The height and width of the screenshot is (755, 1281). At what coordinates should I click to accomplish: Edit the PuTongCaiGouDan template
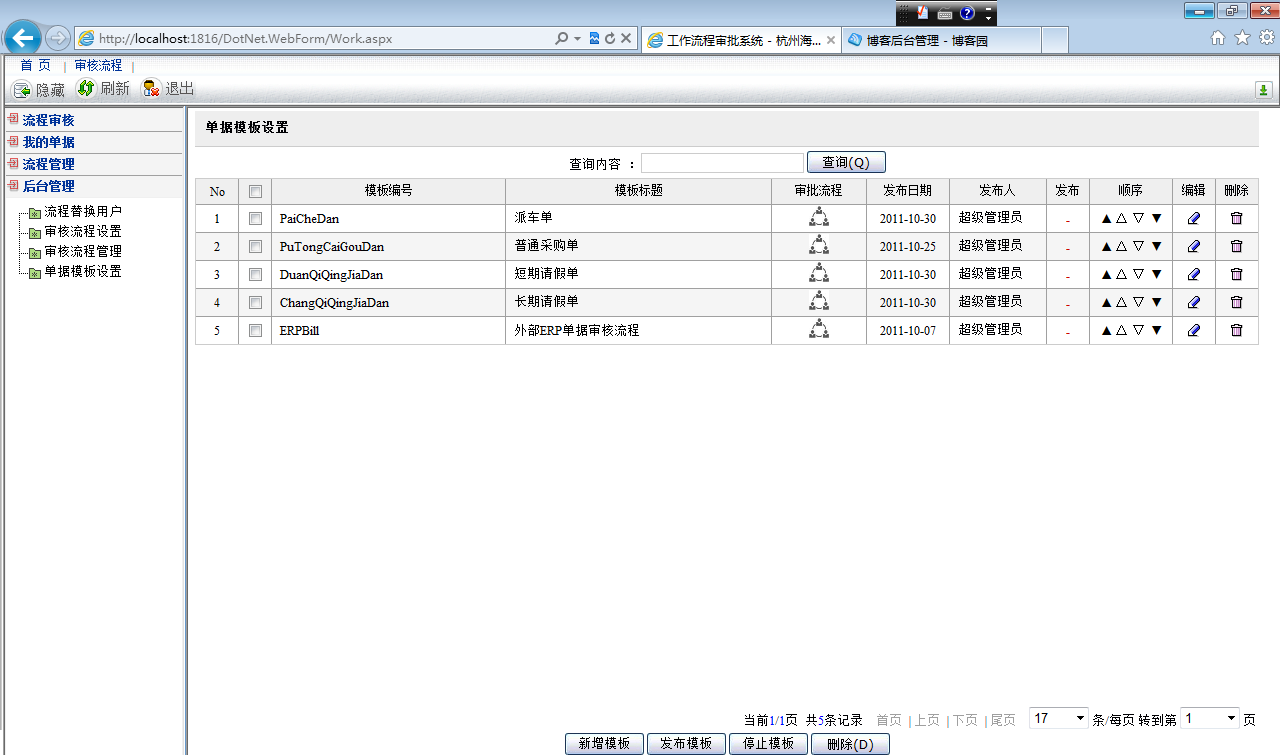pos(1193,246)
